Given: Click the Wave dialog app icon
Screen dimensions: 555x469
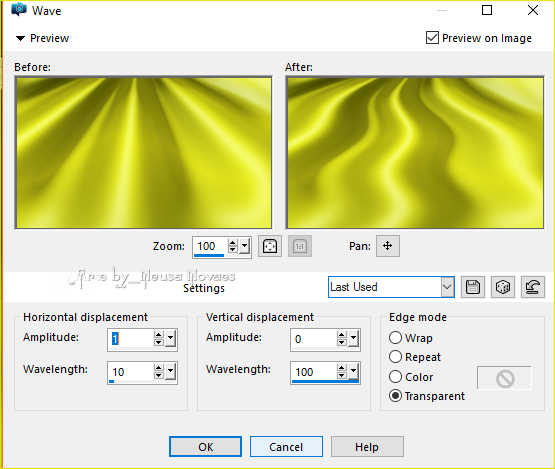Looking at the screenshot, I should tap(18, 10).
